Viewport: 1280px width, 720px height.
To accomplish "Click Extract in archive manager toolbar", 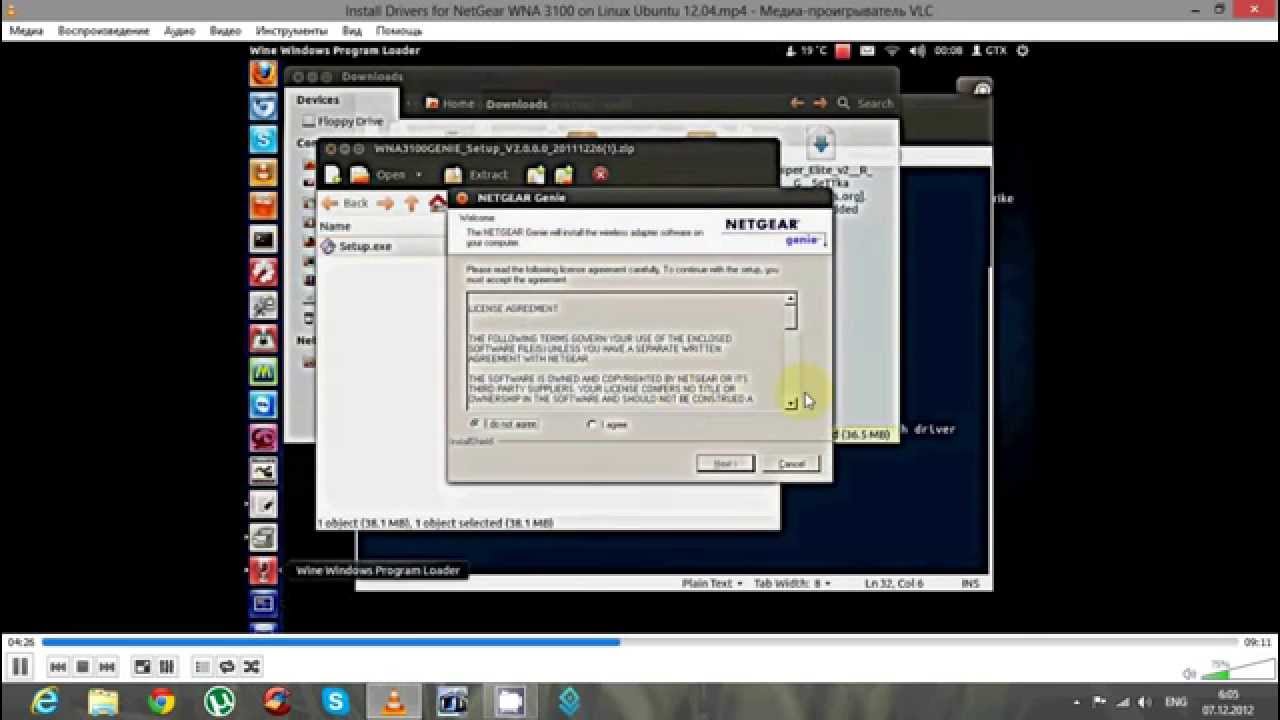I will pyautogui.click(x=477, y=175).
